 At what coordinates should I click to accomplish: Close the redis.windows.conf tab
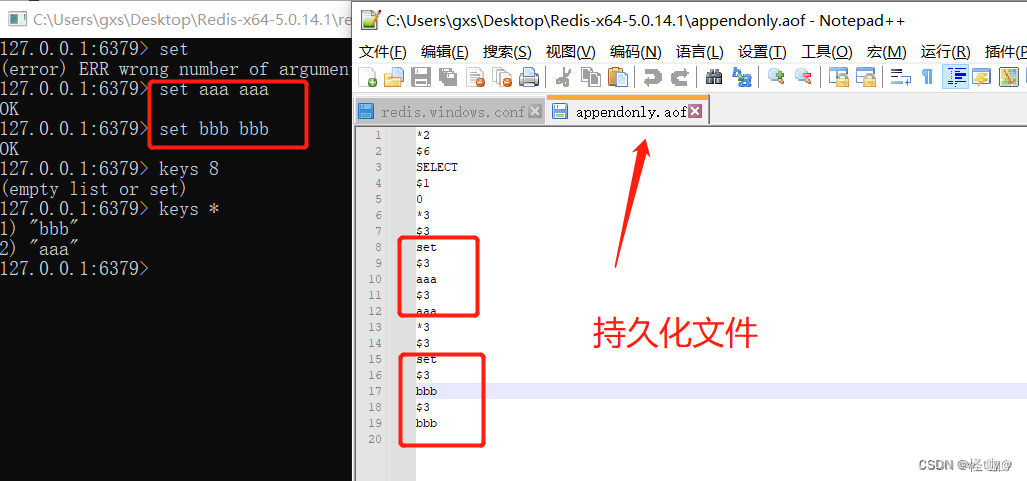pyautogui.click(x=535, y=112)
